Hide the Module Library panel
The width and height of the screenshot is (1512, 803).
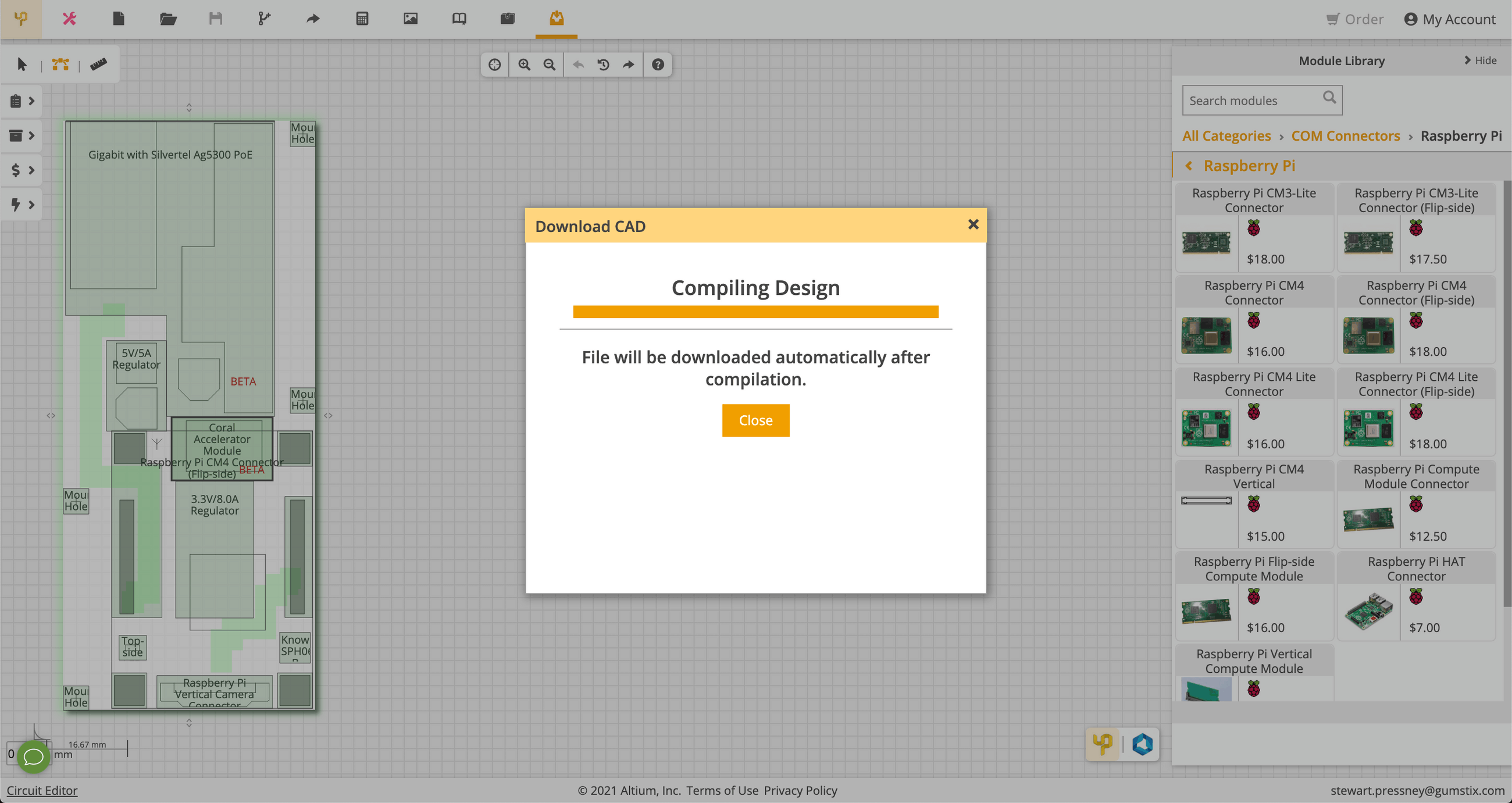(x=1480, y=60)
